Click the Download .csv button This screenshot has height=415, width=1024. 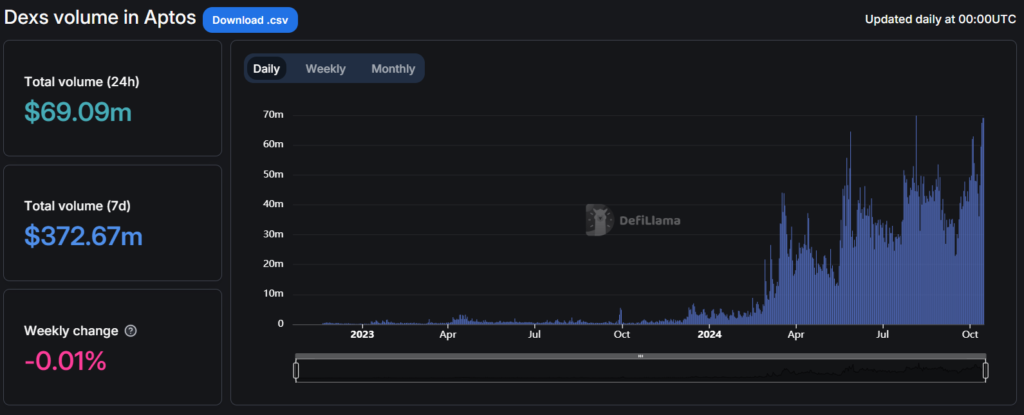[250, 19]
